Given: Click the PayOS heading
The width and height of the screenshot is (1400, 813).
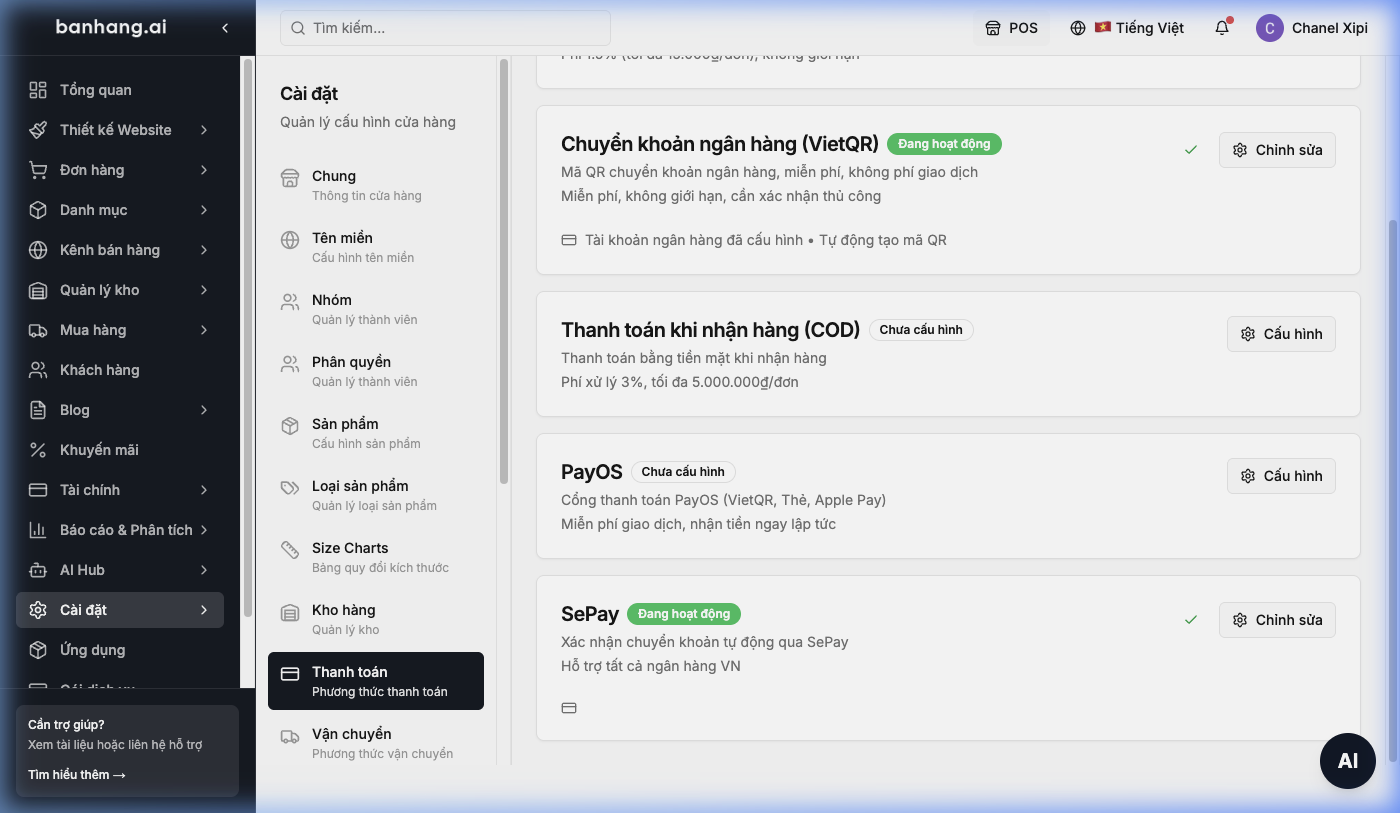Looking at the screenshot, I should (x=592, y=472).
